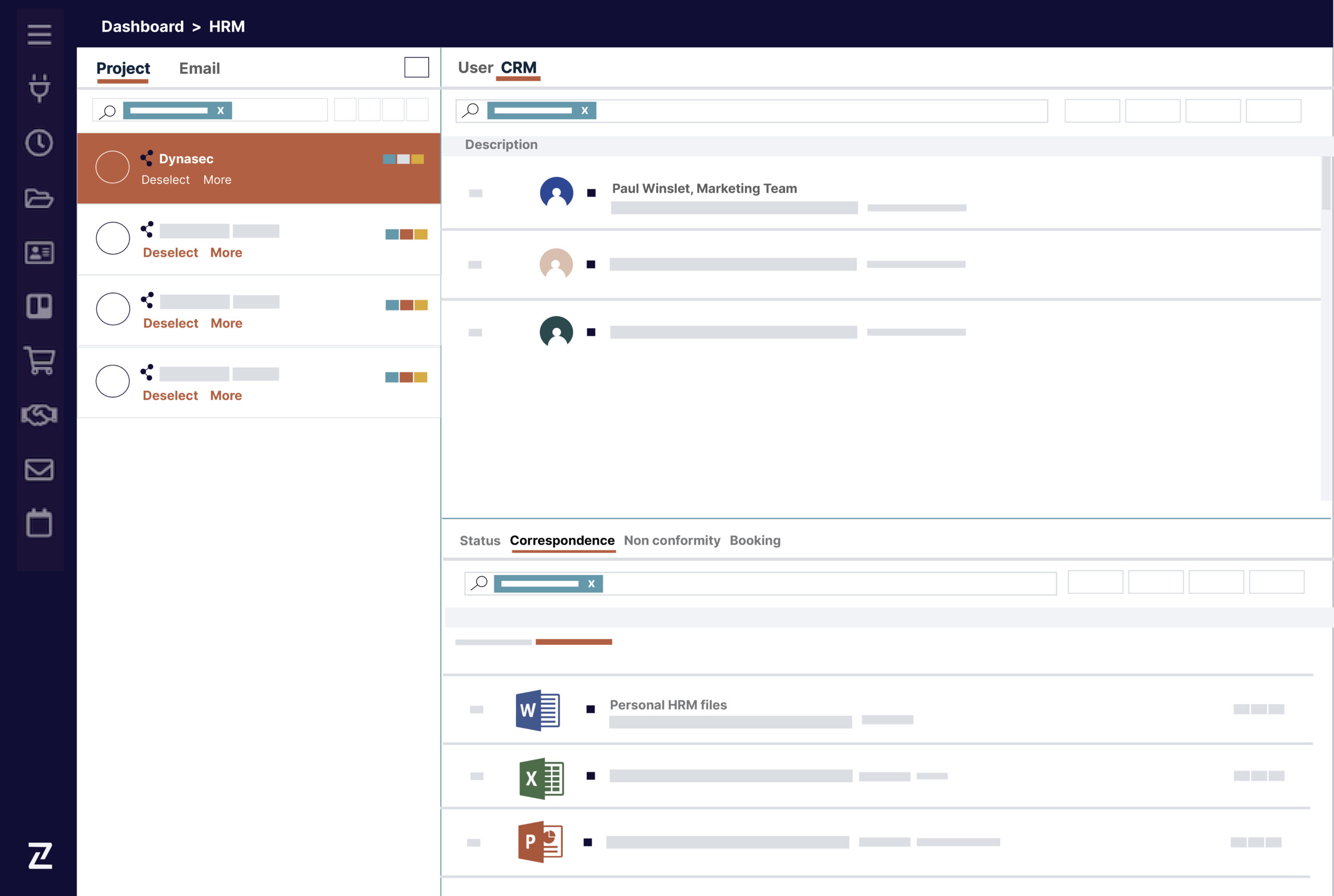
Task: Switch to the Project tab
Action: point(123,69)
